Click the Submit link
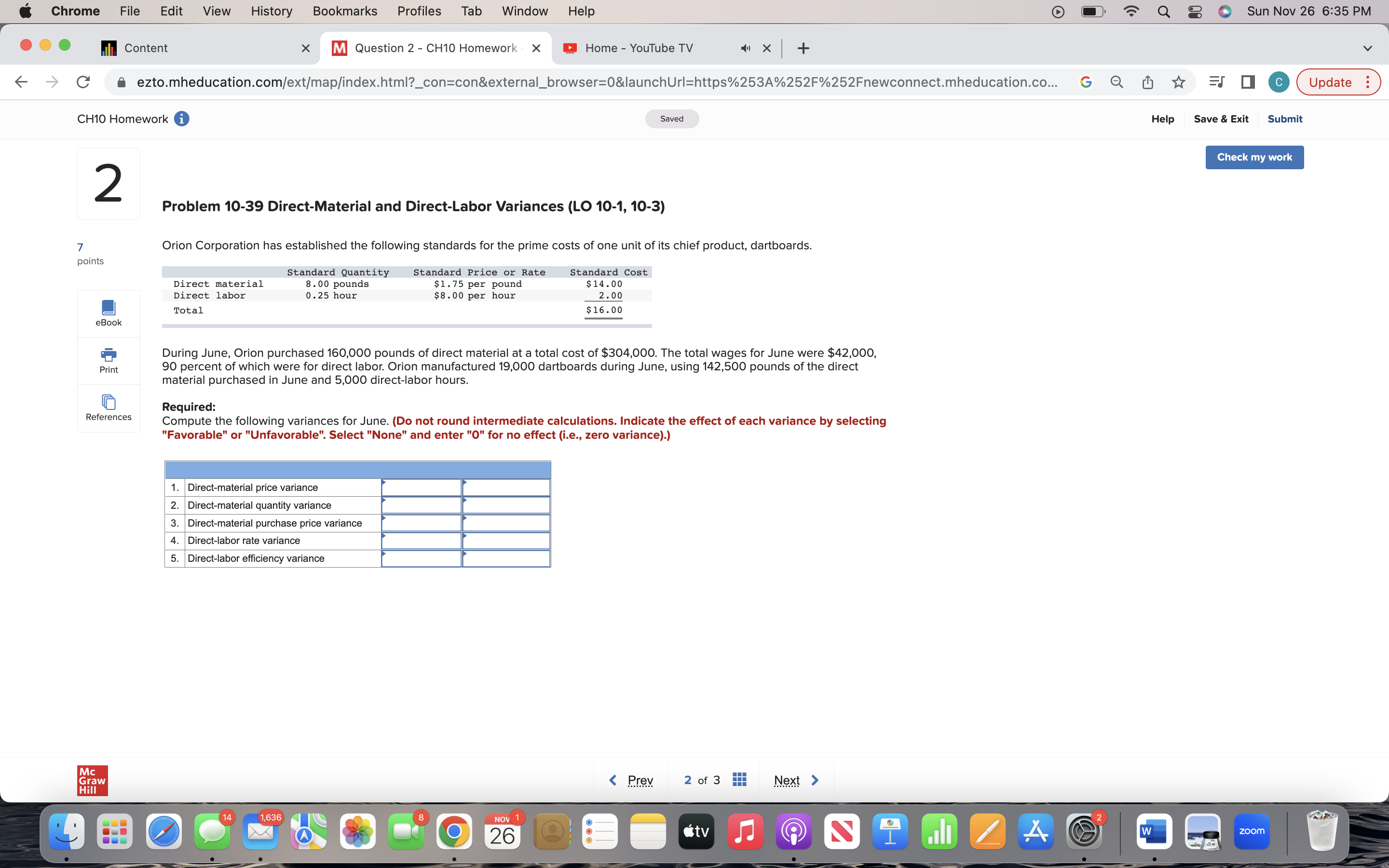Viewport: 1389px width, 868px height. coord(1284,119)
